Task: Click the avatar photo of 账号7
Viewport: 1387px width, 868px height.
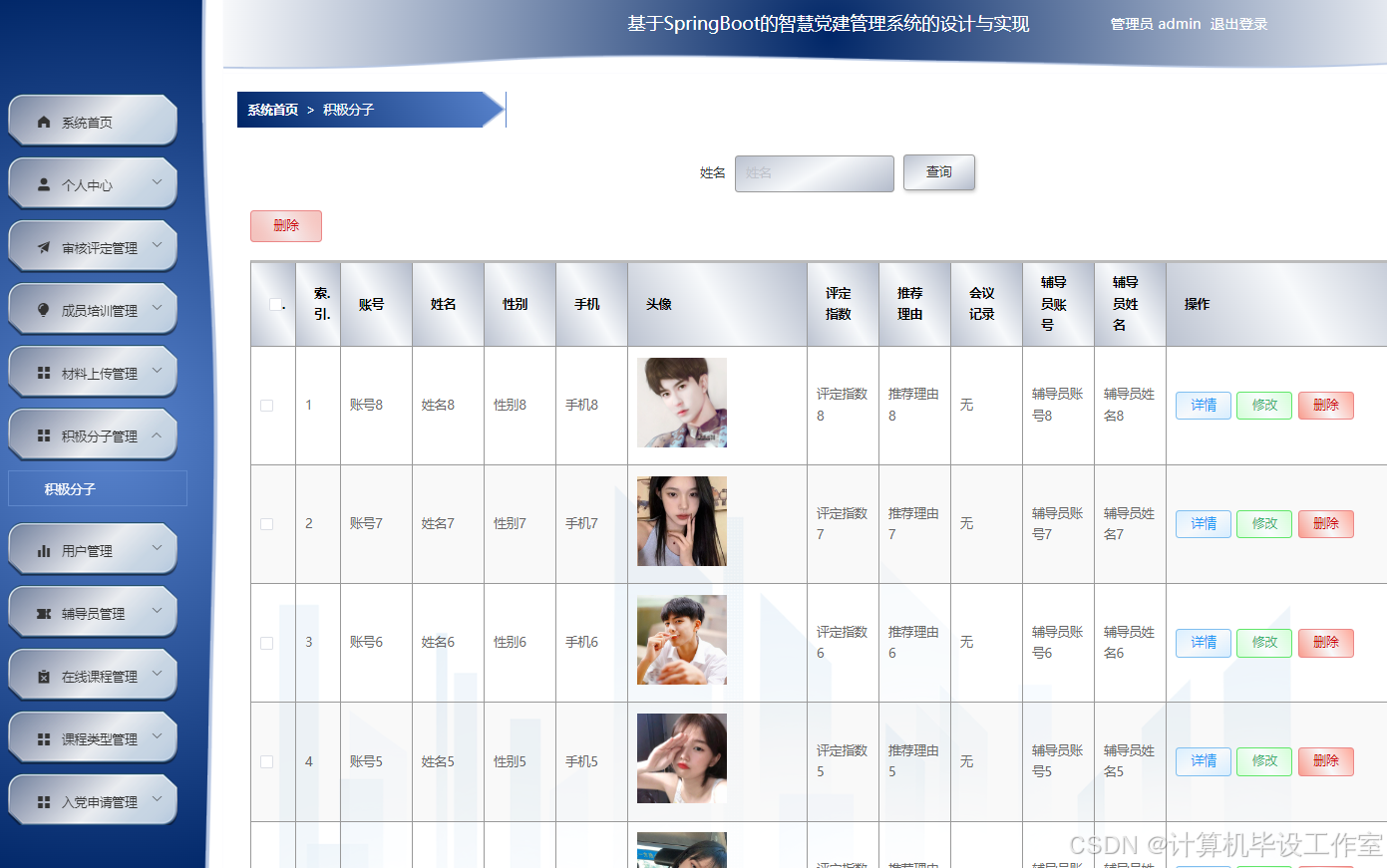Action: point(682,521)
